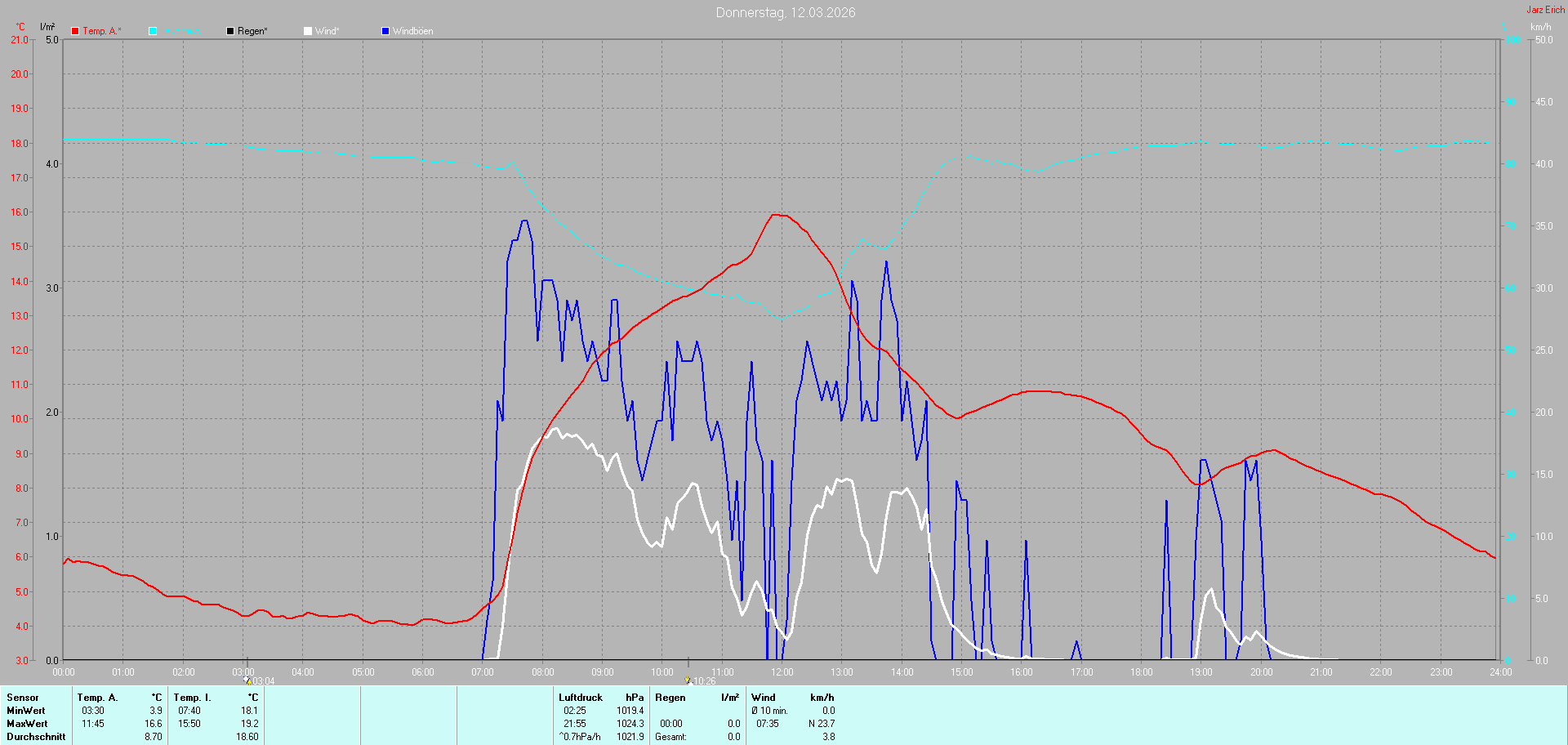Click the 'Durchschnitt' row label
The image size is (1568, 745).
tap(36, 737)
